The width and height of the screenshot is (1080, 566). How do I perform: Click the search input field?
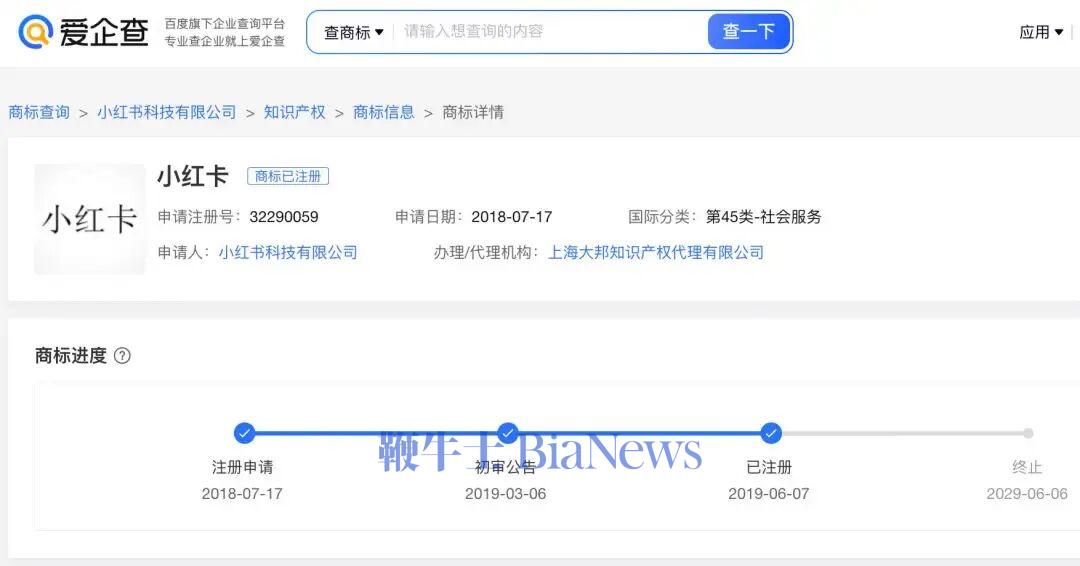pos(550,32)
